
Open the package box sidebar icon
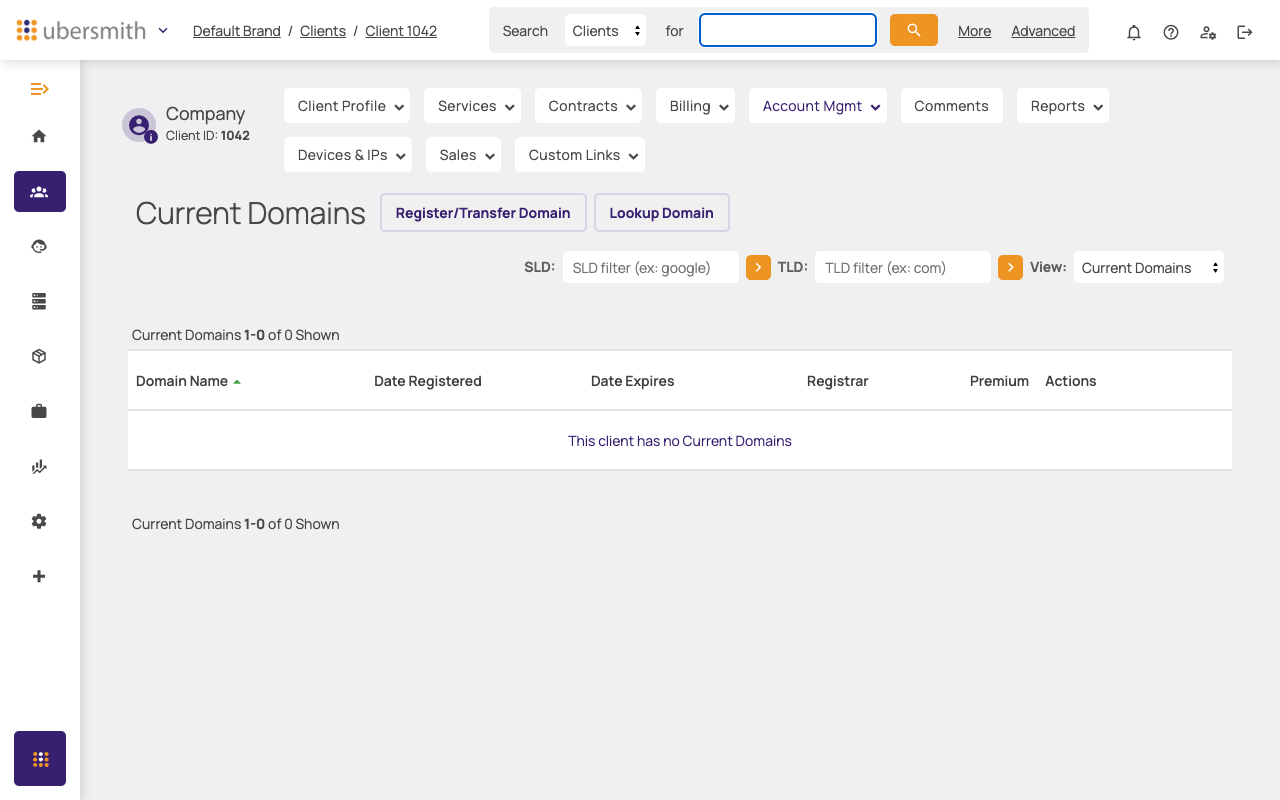[x=39, y=356]
